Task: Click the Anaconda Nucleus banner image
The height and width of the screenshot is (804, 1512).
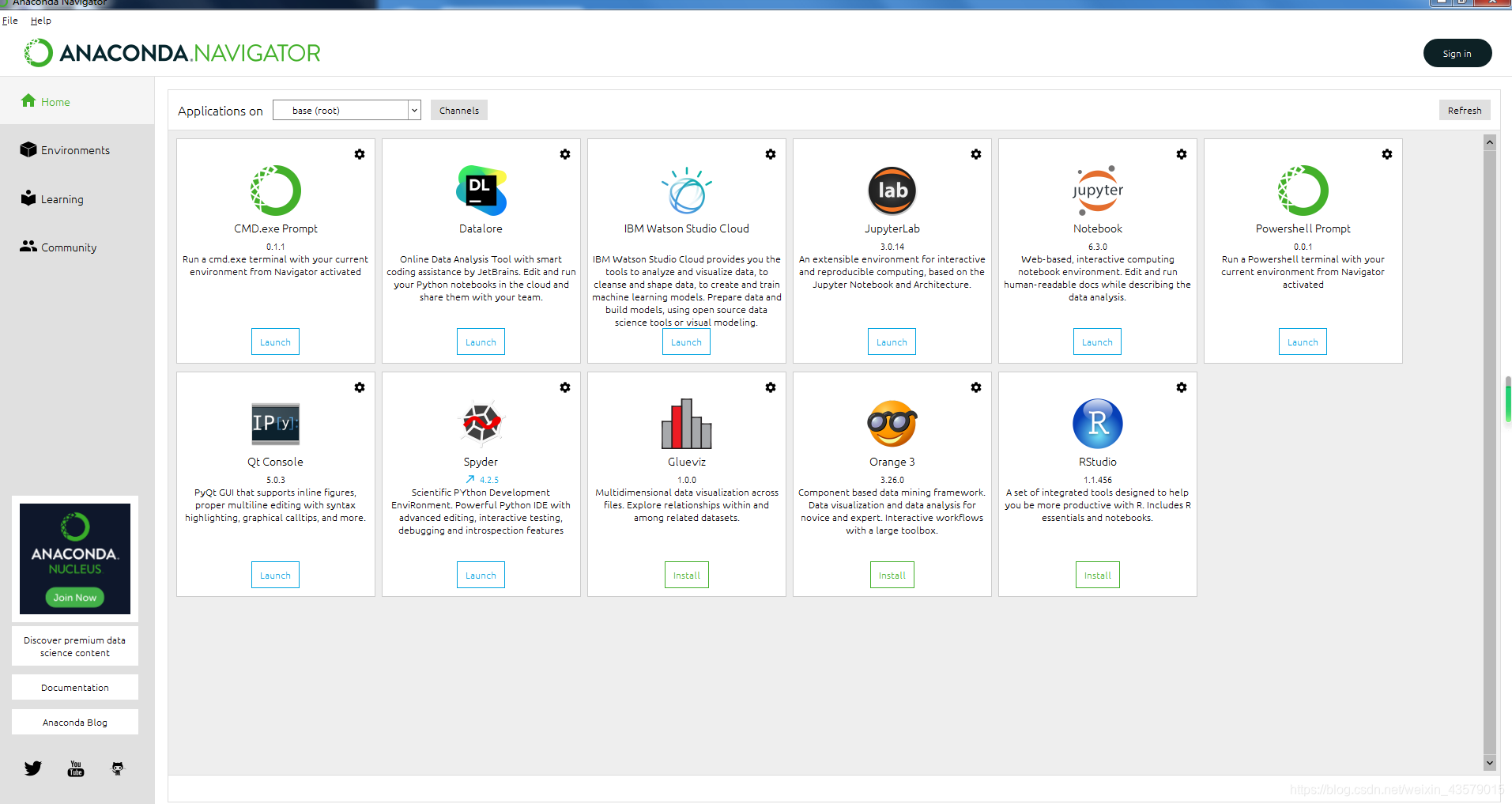Action: click(75, 559)
